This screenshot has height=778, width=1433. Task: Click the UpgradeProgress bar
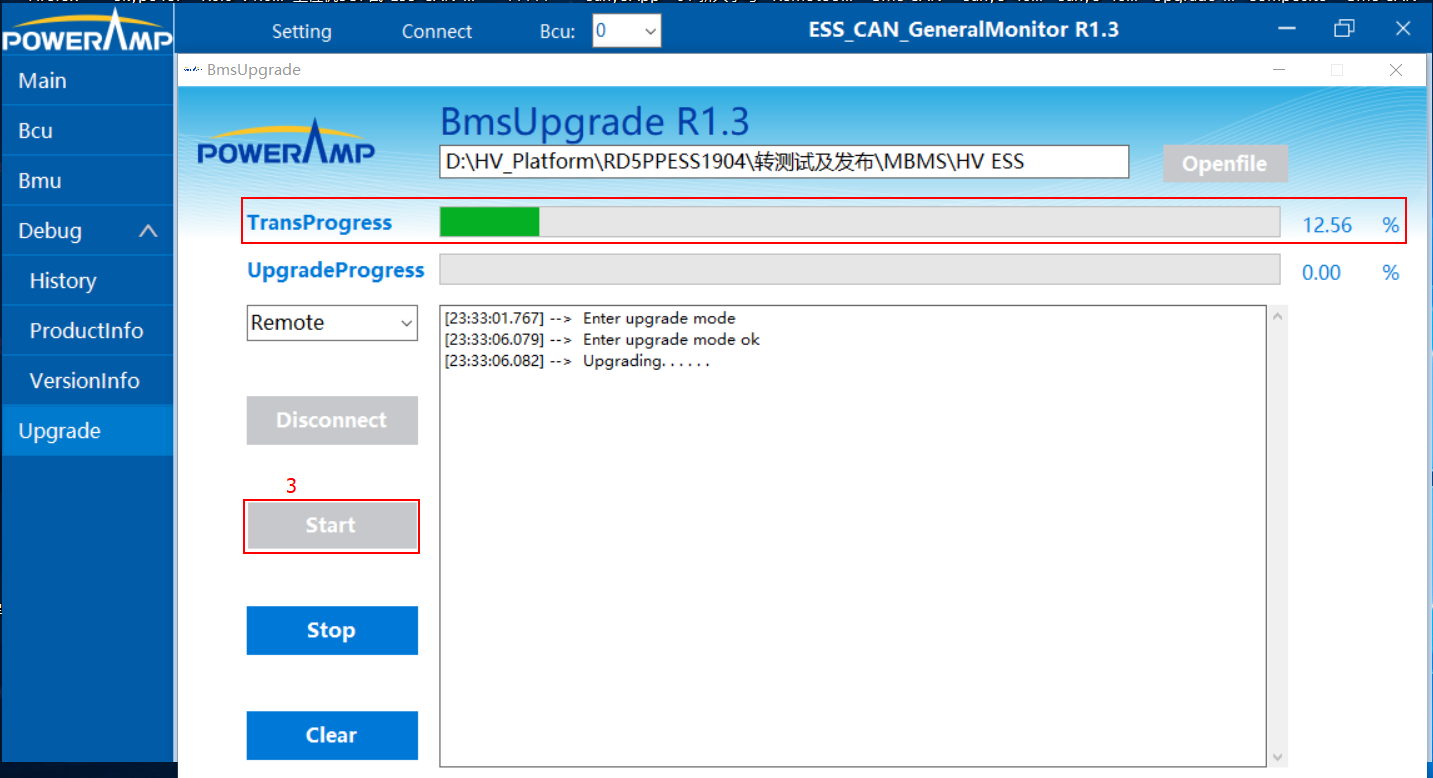click(860, 270)
